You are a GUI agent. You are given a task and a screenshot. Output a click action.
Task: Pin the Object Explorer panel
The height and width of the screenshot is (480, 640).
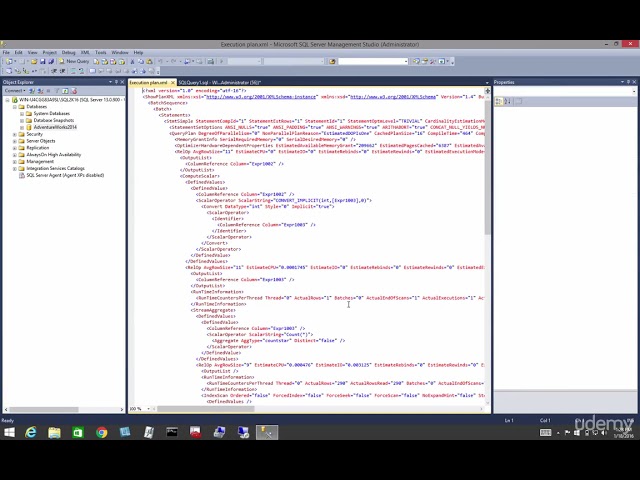[116, 82]
